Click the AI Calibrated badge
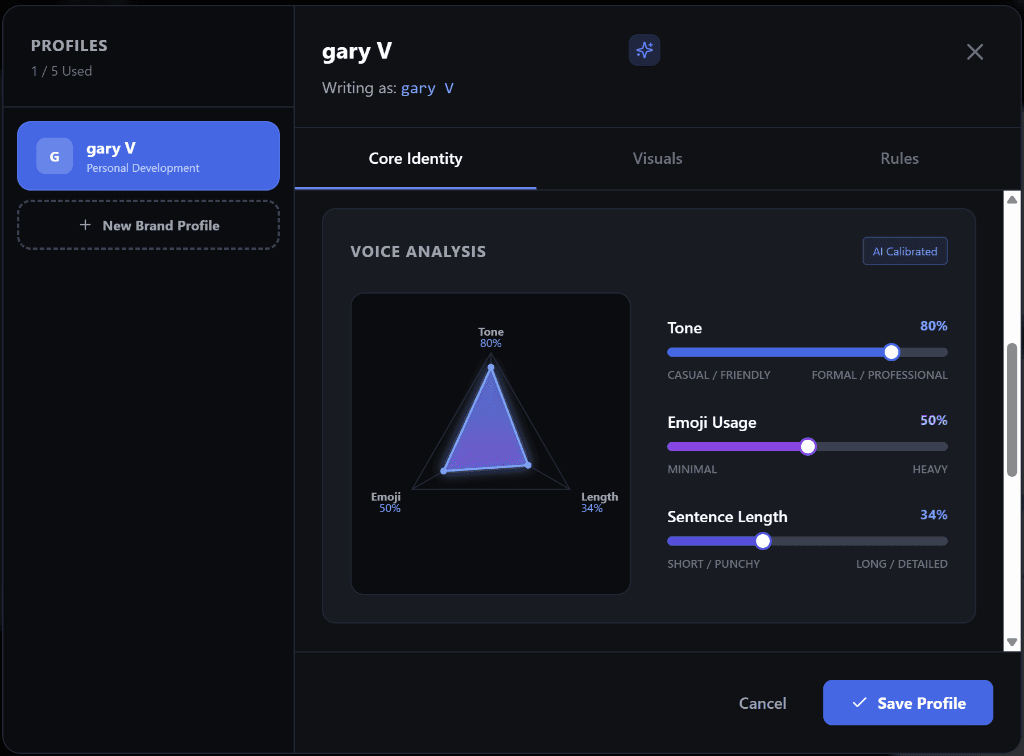Image resolution: width=1024 pixels, height=756 pixels. pyautogui.click(x=904, y=252)
